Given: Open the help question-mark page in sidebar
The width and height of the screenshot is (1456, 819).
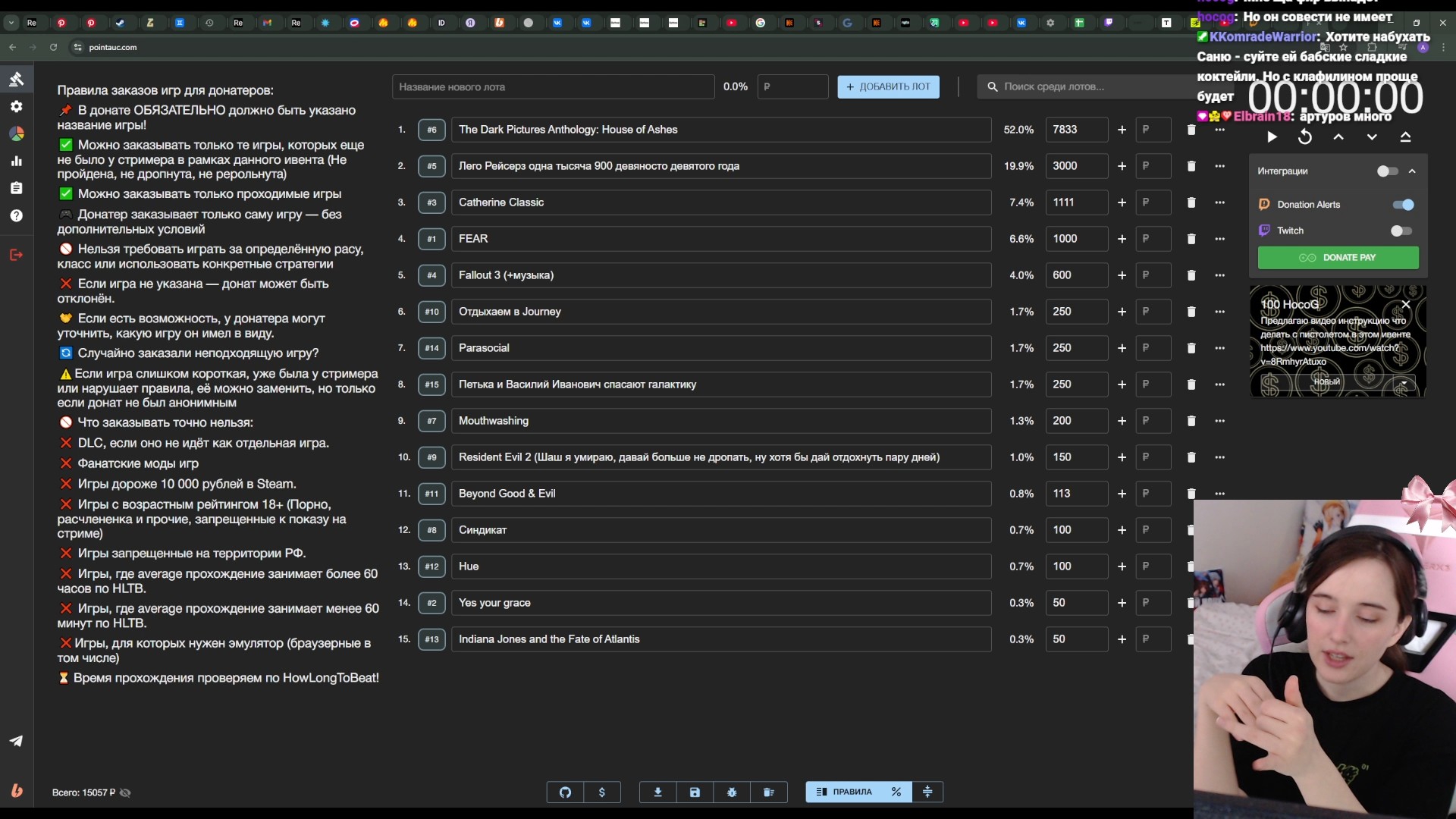Looking at the screenshot, I should [16, 215].
